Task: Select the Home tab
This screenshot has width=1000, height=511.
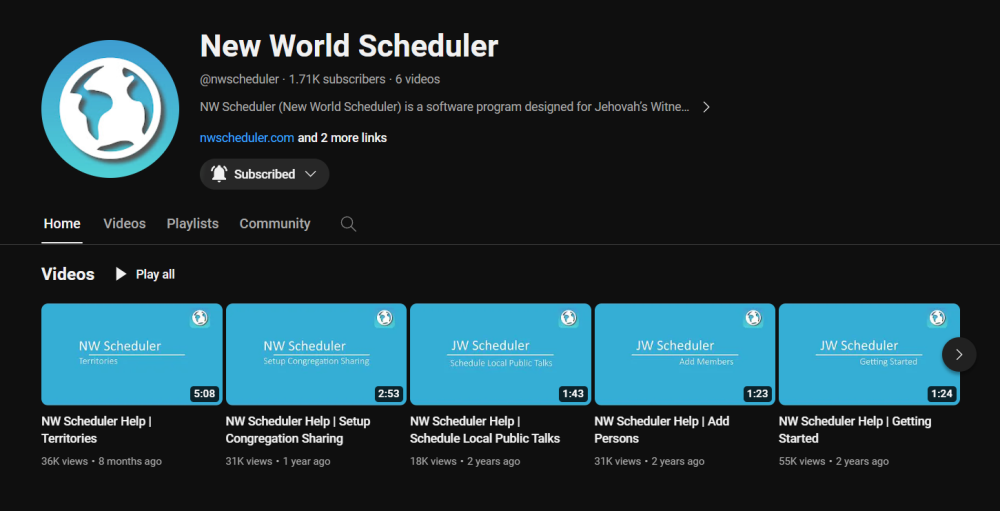Action: tap(62, 224)
